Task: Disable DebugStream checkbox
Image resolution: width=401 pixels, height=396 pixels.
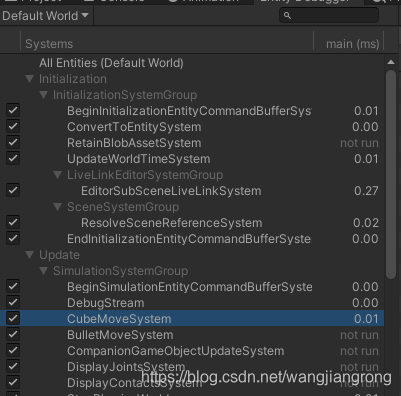Action: click(x=13, y=303)
